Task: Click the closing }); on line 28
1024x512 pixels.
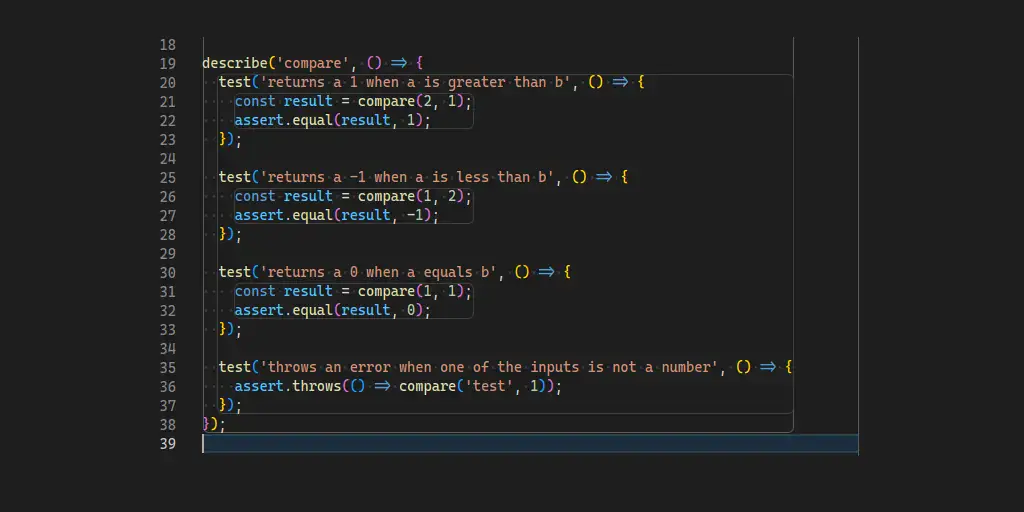Action: coord(230,234)
